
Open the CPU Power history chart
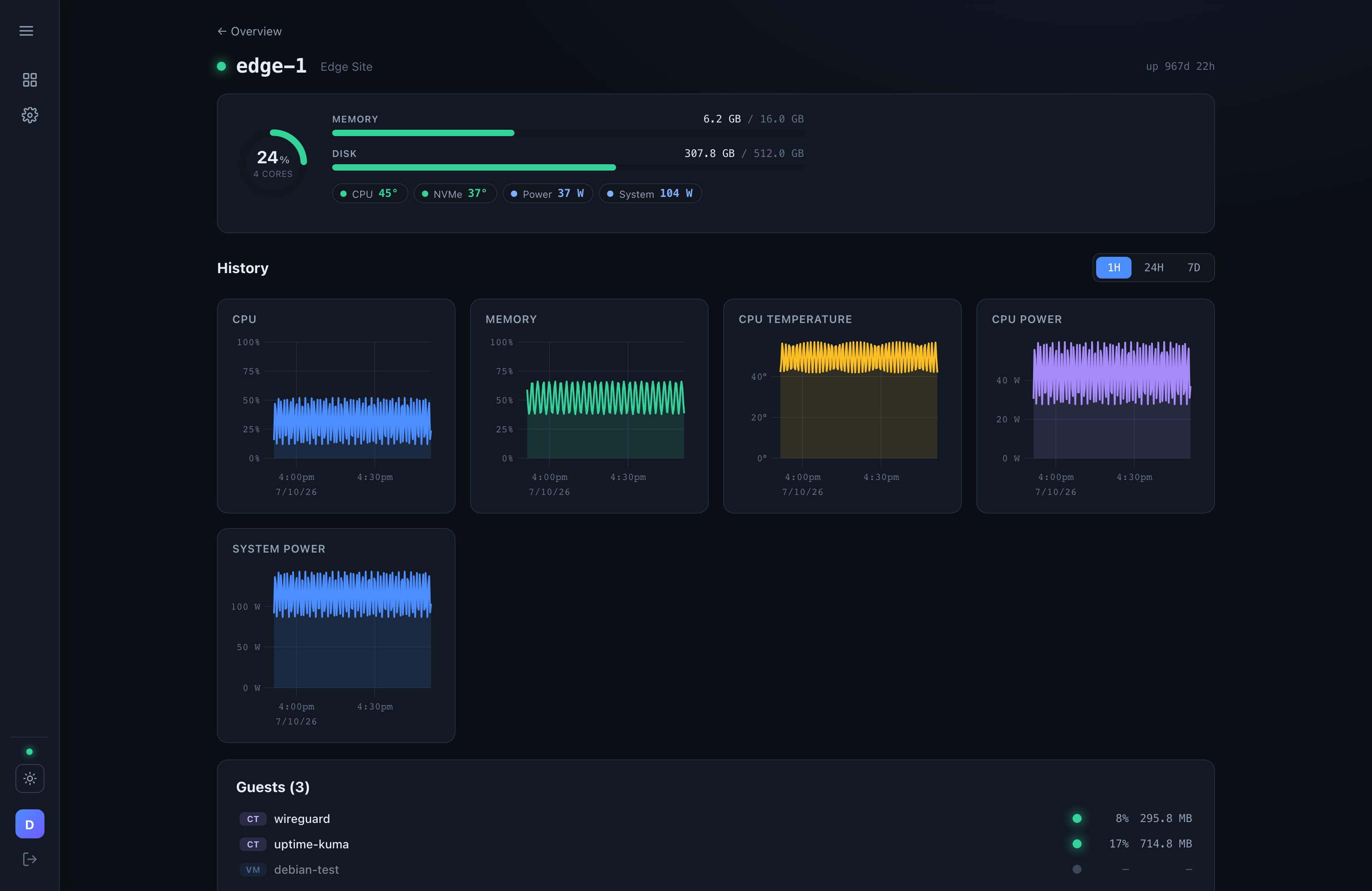1095,406
